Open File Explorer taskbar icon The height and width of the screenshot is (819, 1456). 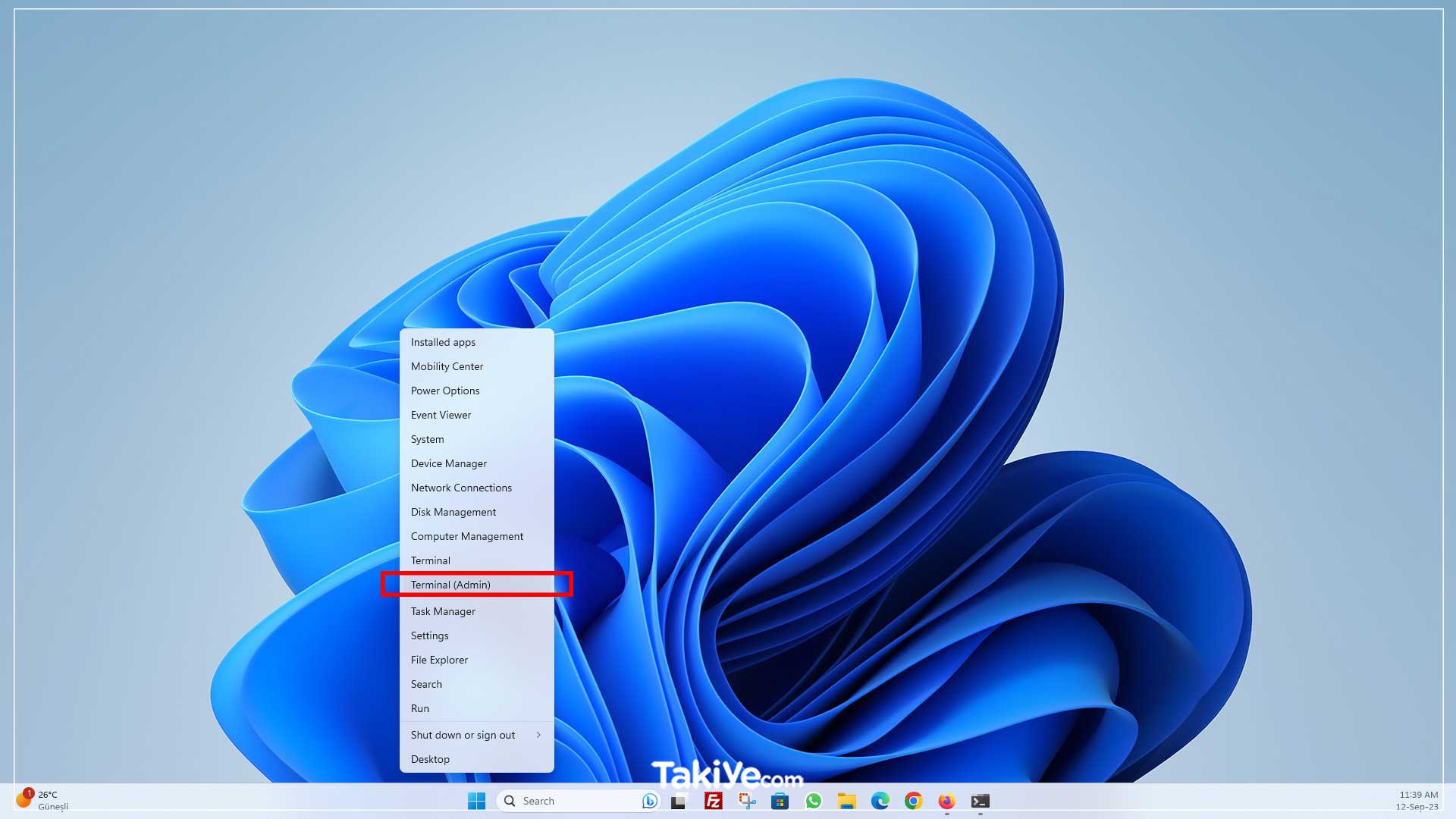846,801
